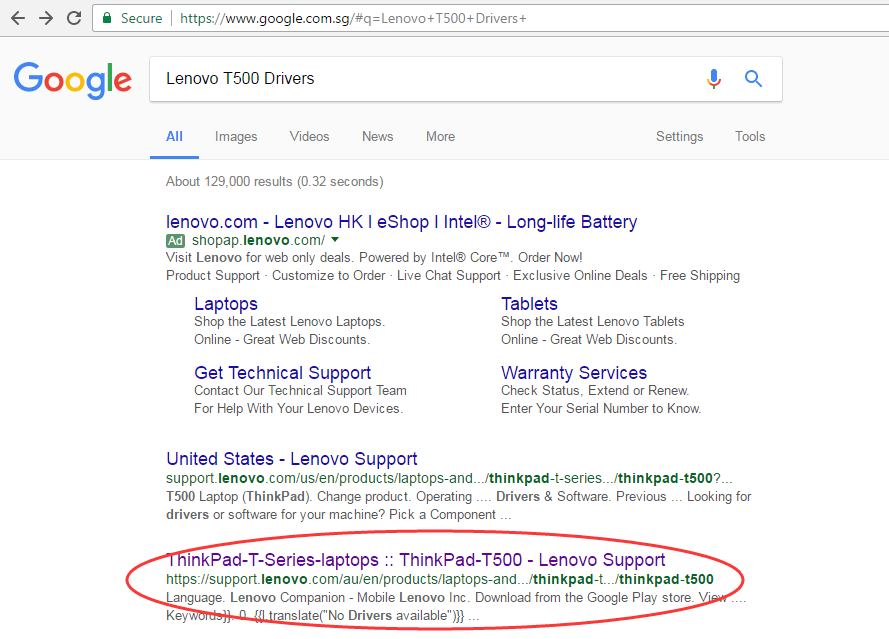Start voice search with the microphone icon
The image size is (889, 639).
pyautogui.click(x=714, y=79)
